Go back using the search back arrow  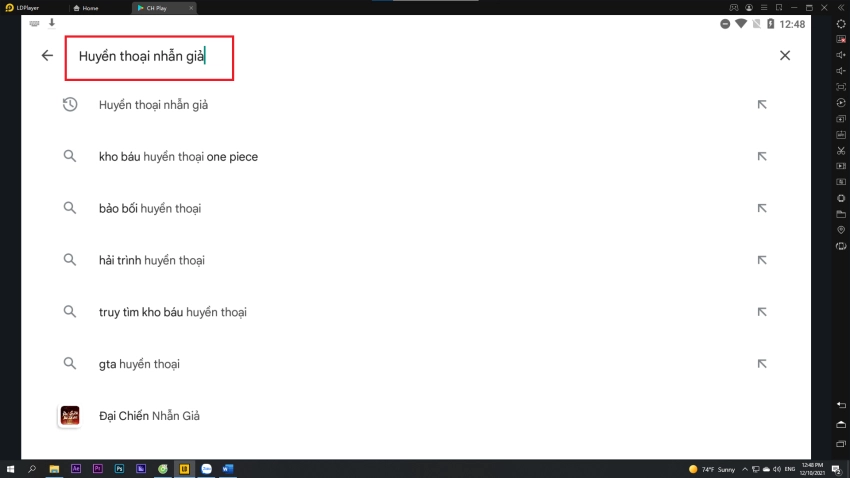point(47,56)
